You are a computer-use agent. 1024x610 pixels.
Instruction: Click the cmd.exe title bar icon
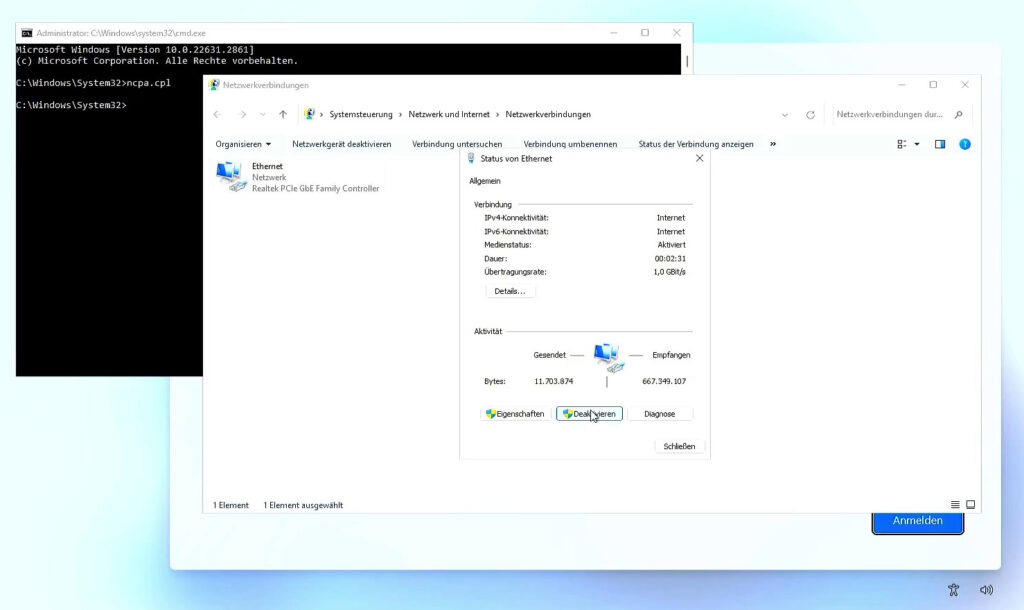27,33
